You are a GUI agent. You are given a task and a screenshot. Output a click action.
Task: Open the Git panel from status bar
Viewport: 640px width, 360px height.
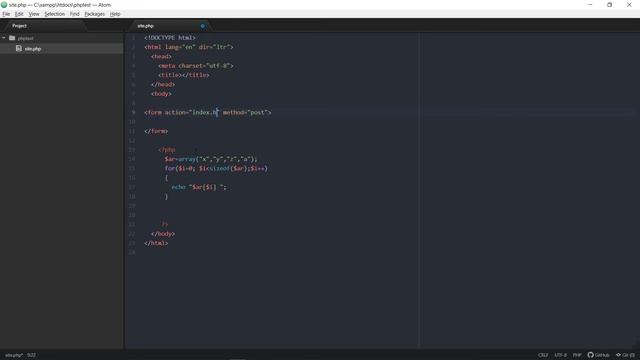(x=625, y=355)
